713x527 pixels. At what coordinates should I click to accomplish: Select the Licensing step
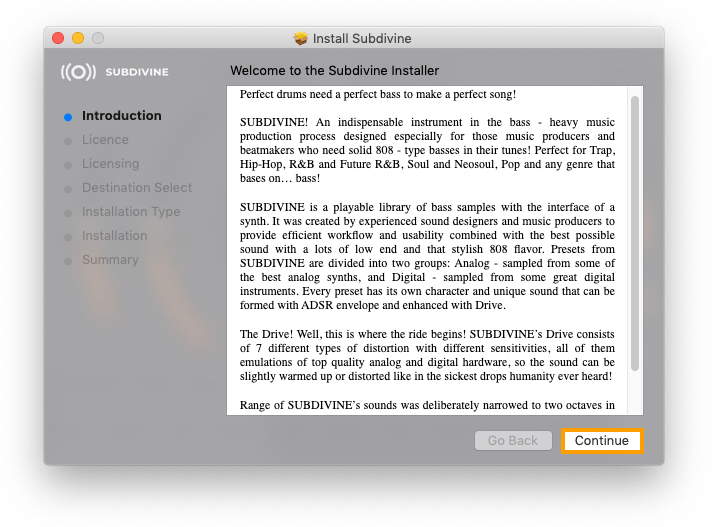(x=110, y=164)
